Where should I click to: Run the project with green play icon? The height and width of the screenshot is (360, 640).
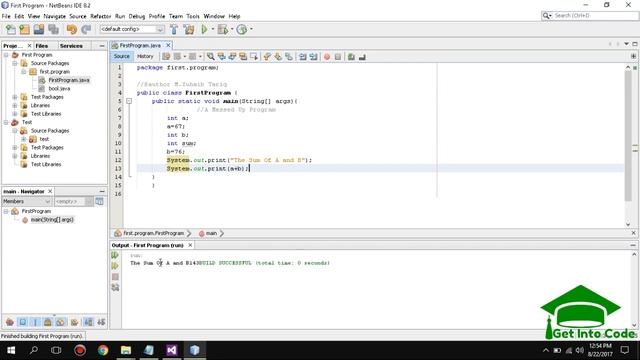[x=204, y=29]
